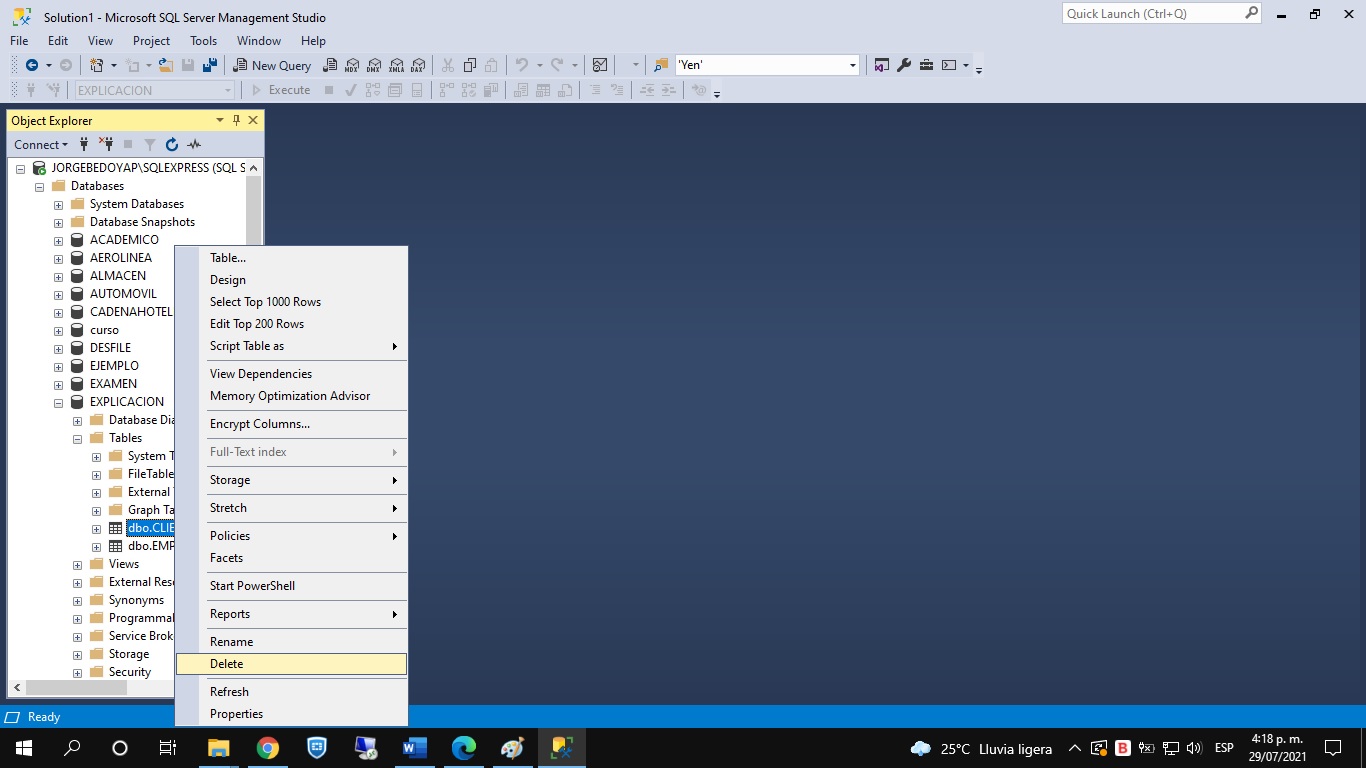
Task: Collapse the Tables folder node
Action: point(77,438)
